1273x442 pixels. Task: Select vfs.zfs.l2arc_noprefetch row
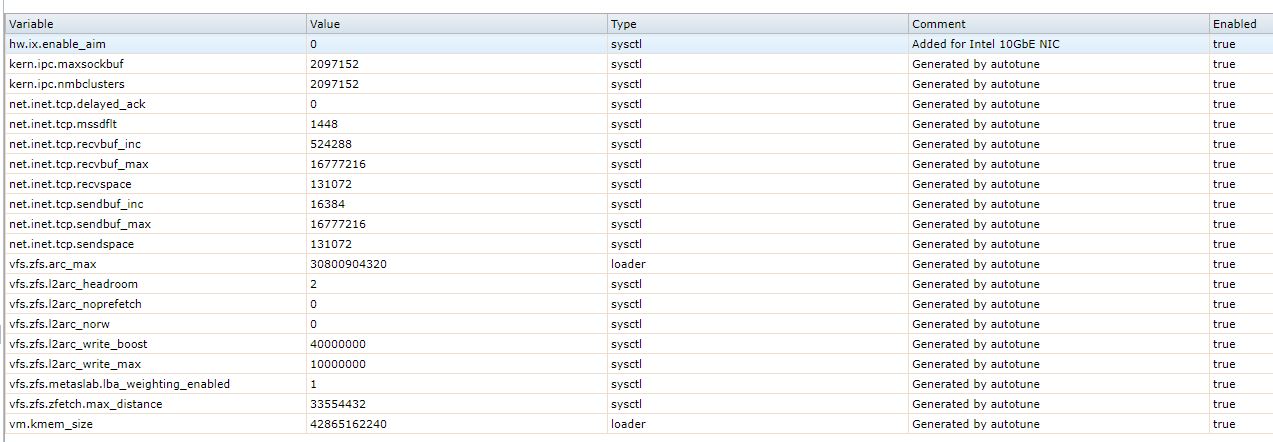coord(639,304)
